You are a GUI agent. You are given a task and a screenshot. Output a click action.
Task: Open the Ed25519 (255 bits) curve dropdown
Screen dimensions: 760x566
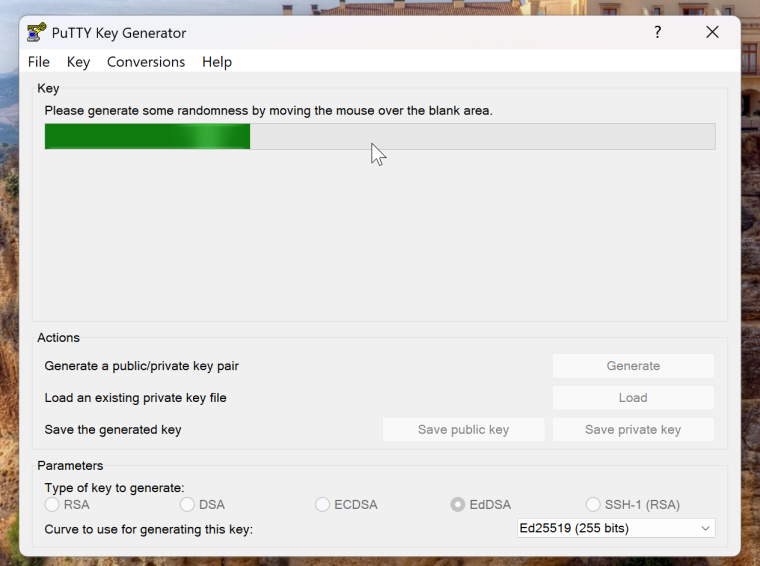tap(616, 528)
